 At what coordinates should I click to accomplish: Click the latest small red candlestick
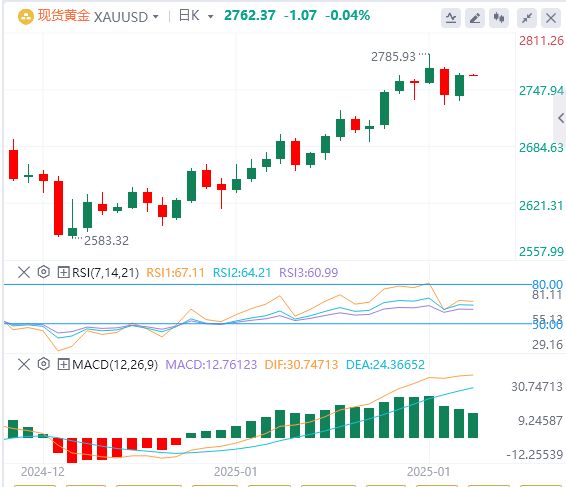point(473,75)
